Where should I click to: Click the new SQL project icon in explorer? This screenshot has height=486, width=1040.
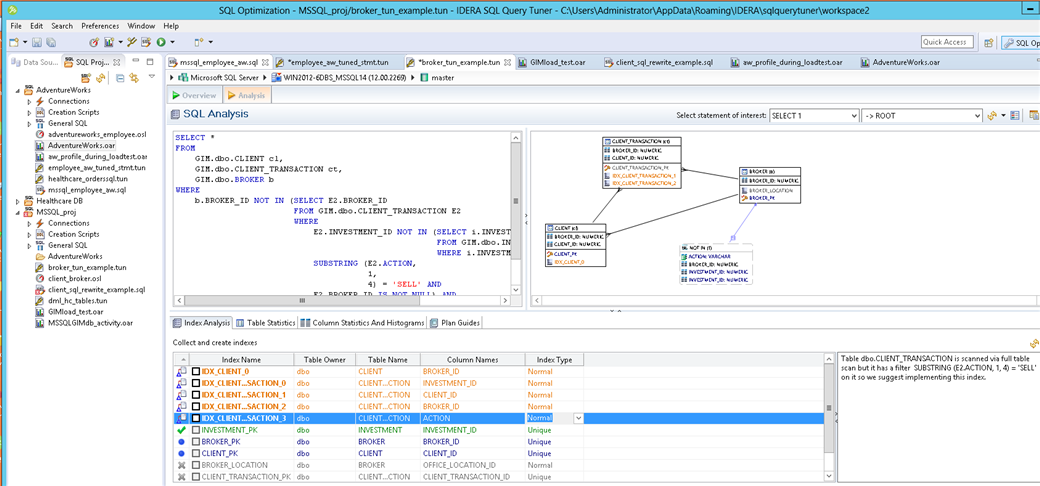[x=86, y=78]
